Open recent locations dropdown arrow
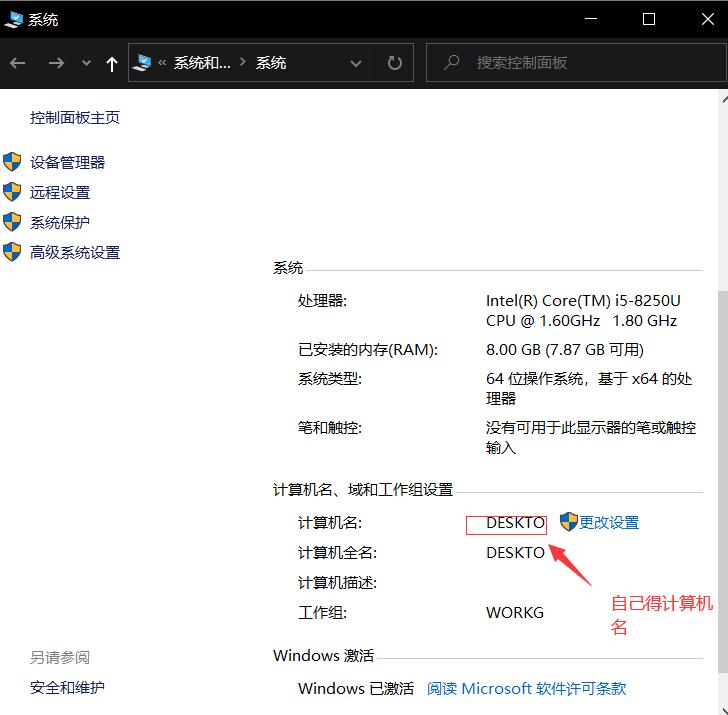Screen dimensions: 728x715 (x=86, y=63)
